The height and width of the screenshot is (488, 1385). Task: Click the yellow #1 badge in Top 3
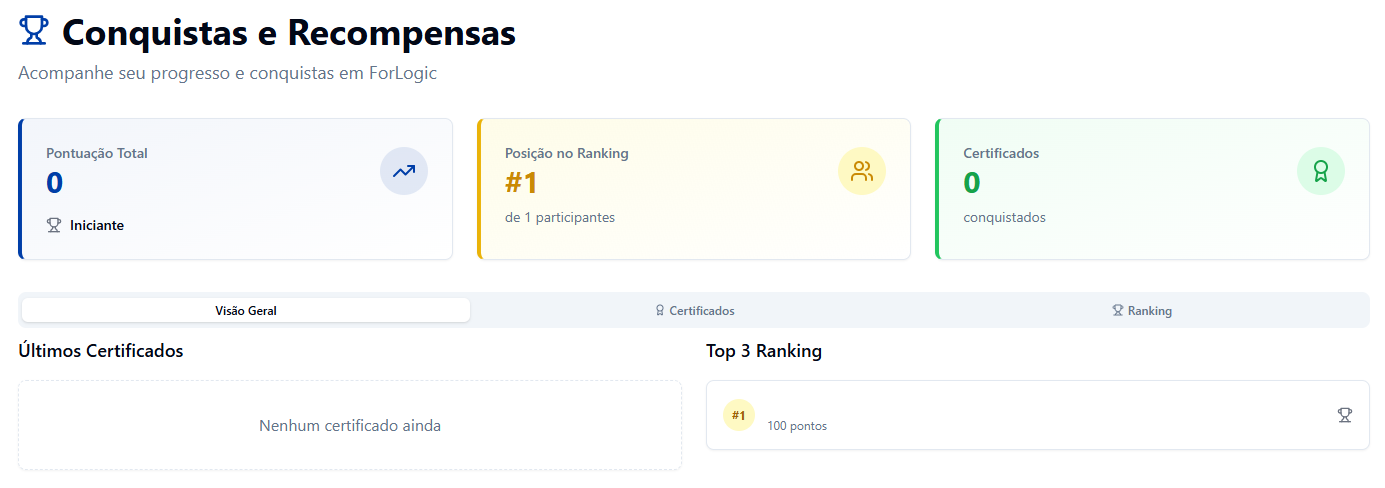tap(738, 415)
